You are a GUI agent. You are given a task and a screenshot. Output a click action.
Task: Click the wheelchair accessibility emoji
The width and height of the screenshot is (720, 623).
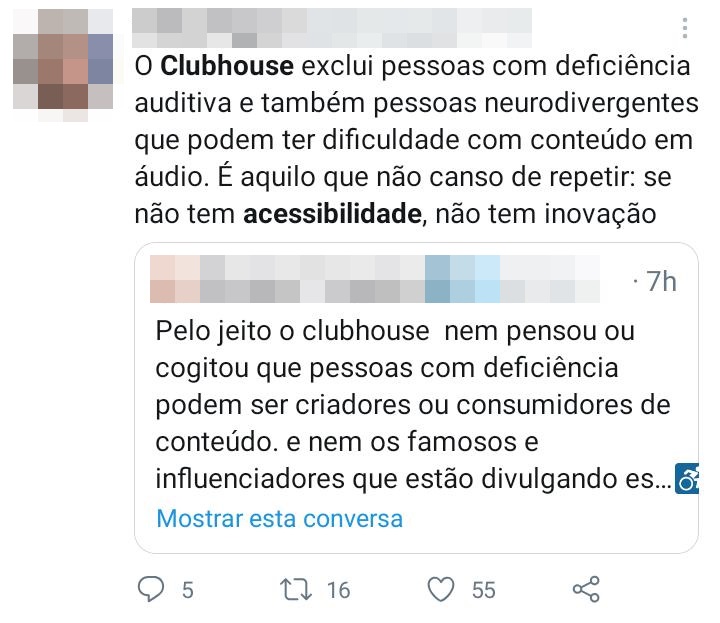tap(687, 479)
